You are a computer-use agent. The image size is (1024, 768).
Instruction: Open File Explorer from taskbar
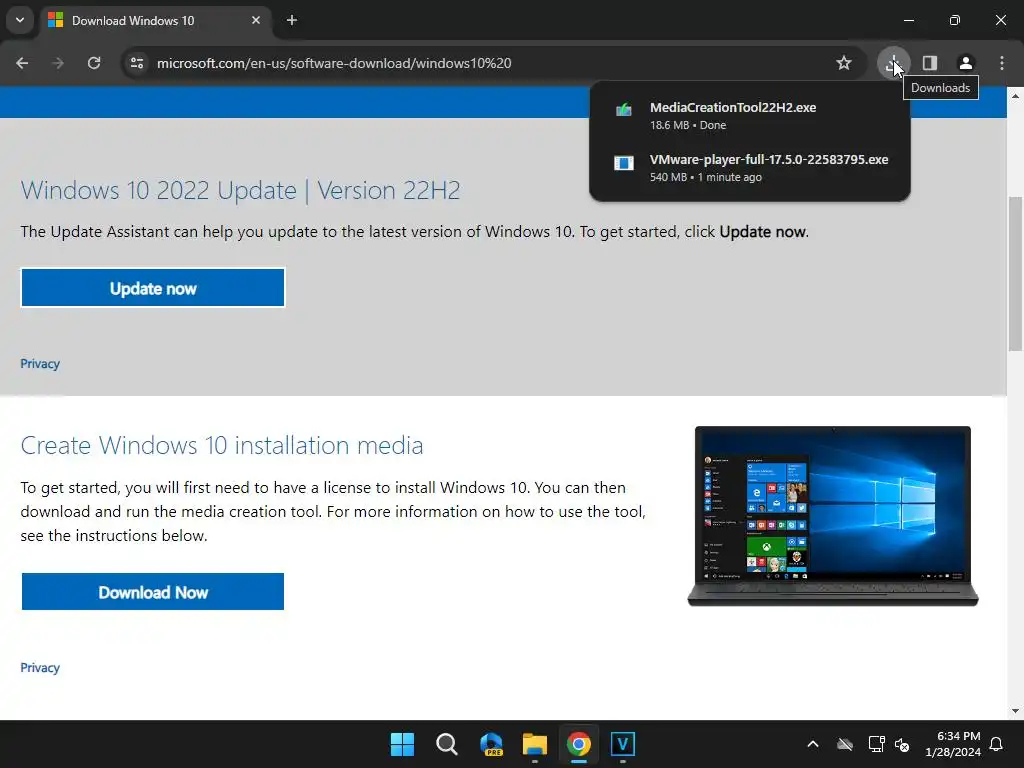tap(535, 744)
